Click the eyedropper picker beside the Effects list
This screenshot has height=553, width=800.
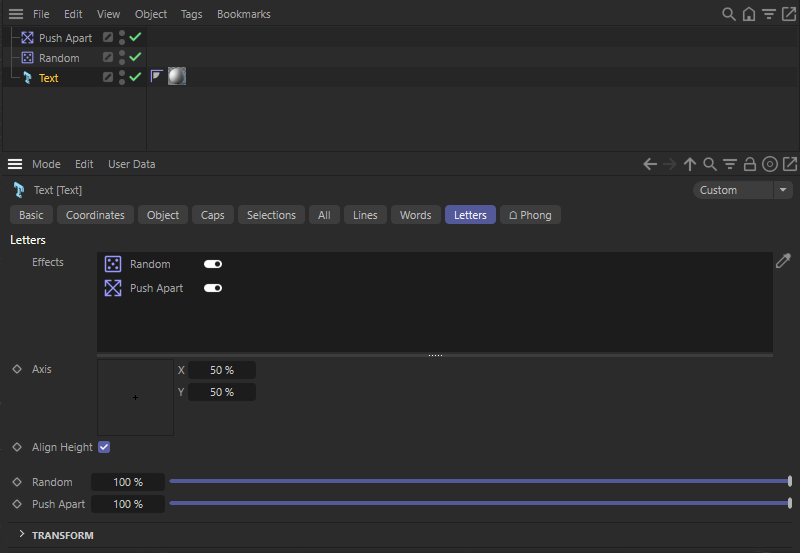[783, 261]
